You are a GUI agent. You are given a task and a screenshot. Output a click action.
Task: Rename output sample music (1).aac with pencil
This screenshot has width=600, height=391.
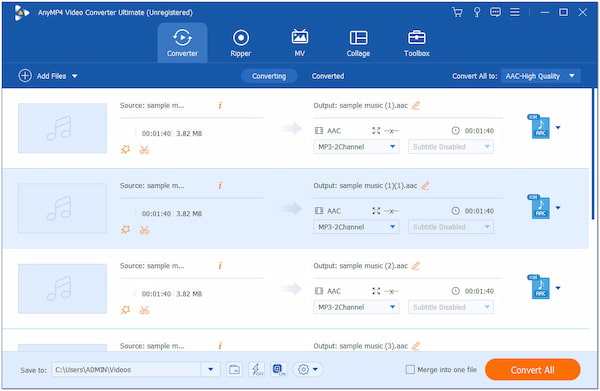click(x=416, y=105)
